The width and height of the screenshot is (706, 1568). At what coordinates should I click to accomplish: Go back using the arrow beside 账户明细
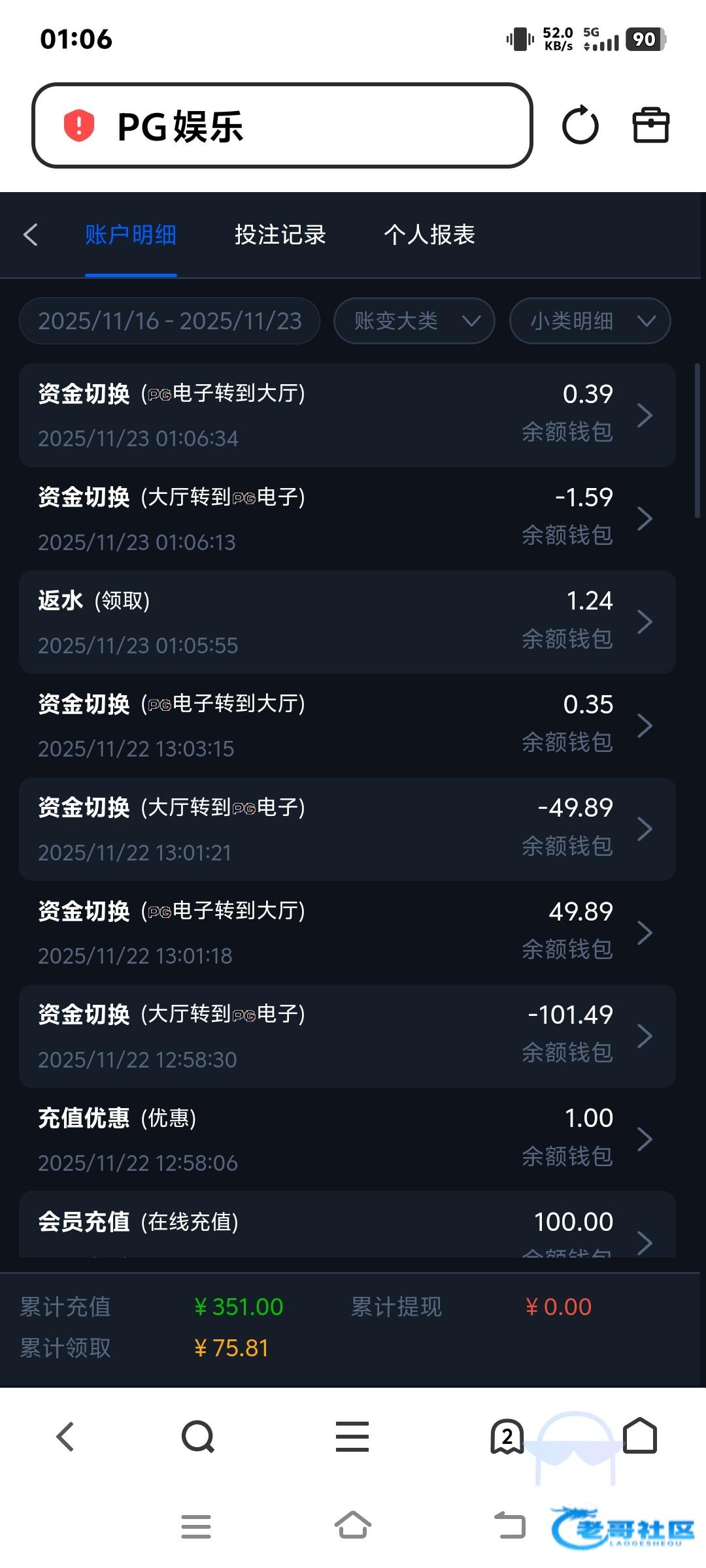tap(31, 235)
